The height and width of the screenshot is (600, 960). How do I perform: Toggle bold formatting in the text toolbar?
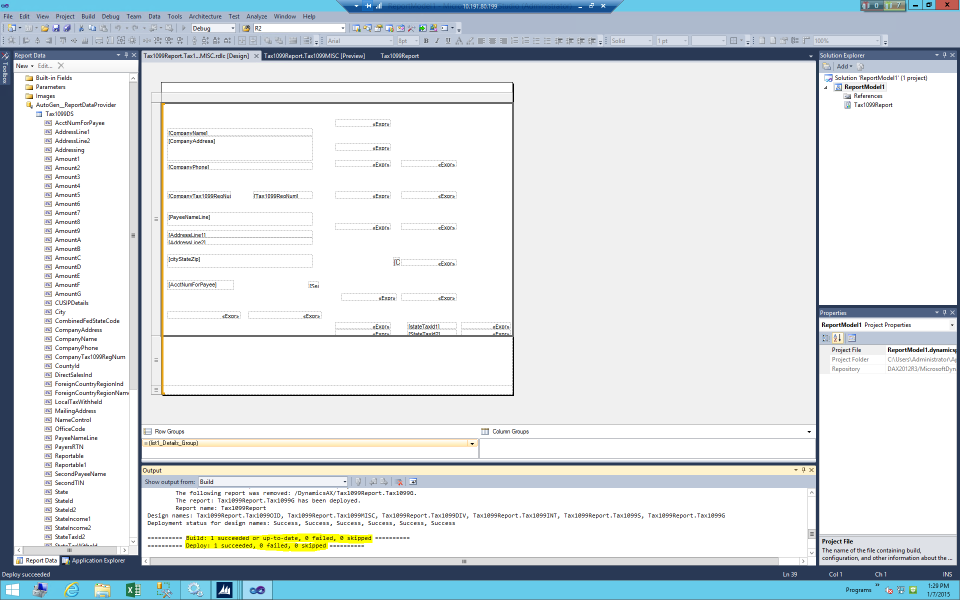coord(426,39)
